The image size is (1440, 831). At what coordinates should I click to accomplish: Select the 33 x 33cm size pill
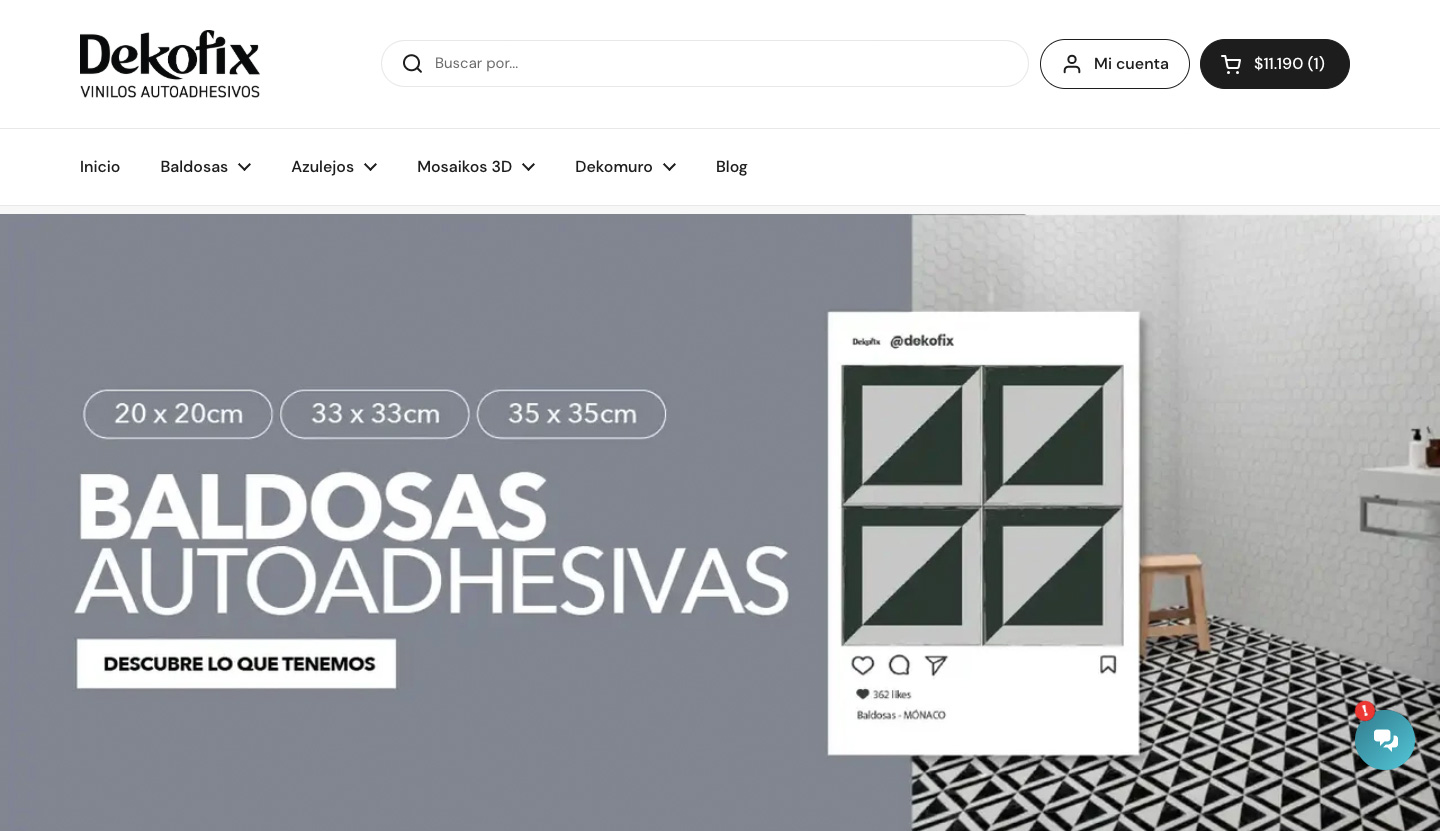375,414
